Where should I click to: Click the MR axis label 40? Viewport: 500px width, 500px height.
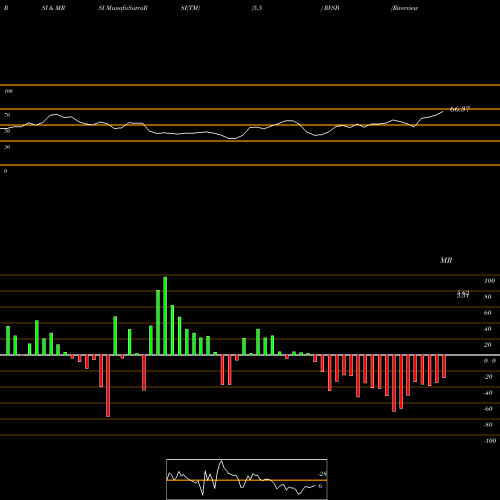[488, 329]
